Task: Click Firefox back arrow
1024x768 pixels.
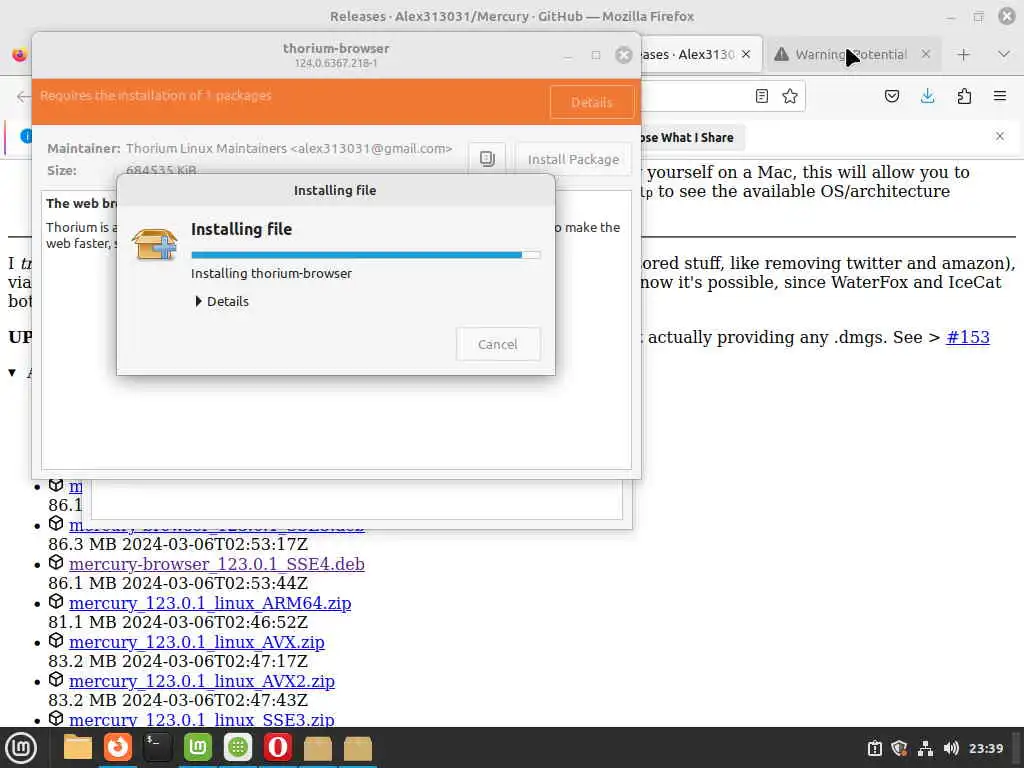Action: (23, 97)
